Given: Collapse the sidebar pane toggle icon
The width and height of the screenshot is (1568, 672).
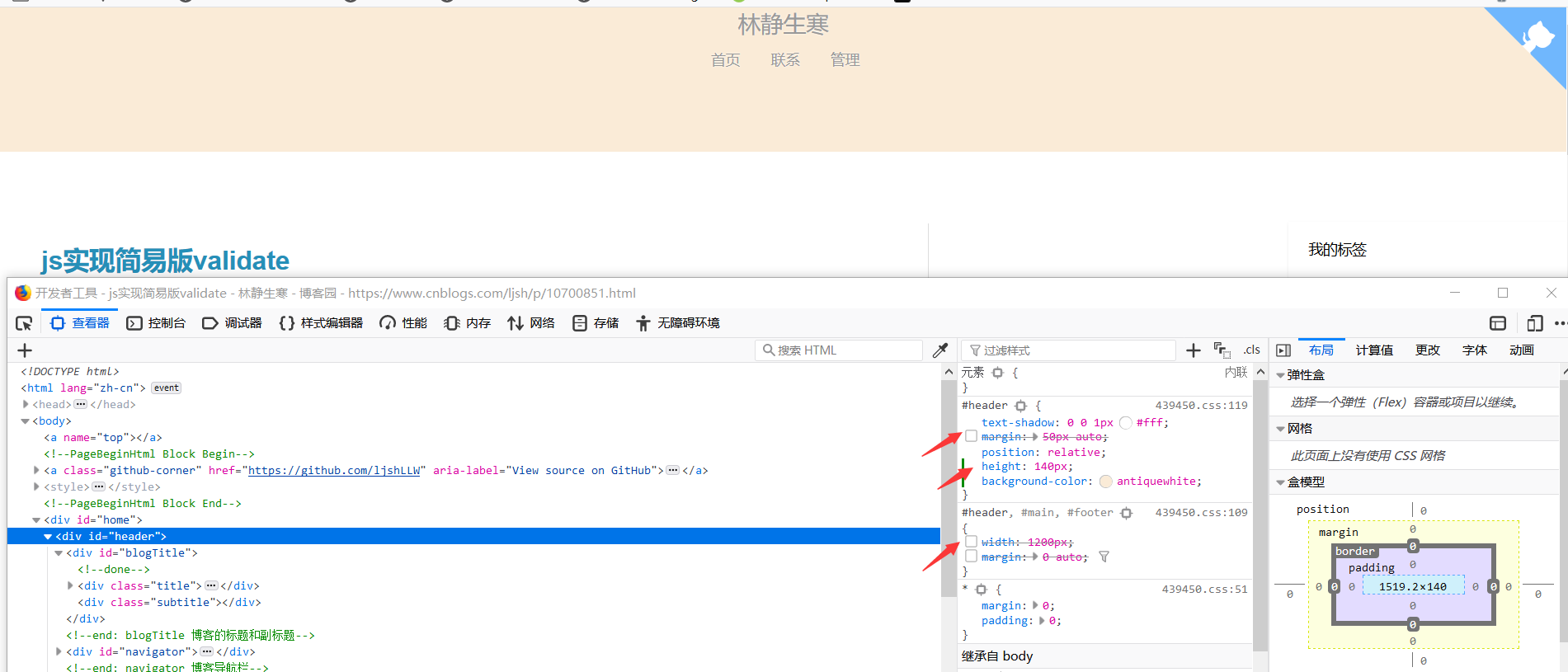Looking at the screenshot, I should [1283, 350].
